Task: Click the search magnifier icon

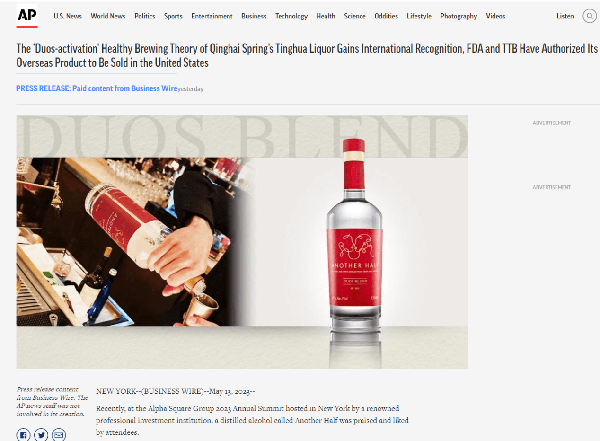Action: pyautogui.click(x=589, y=16)
